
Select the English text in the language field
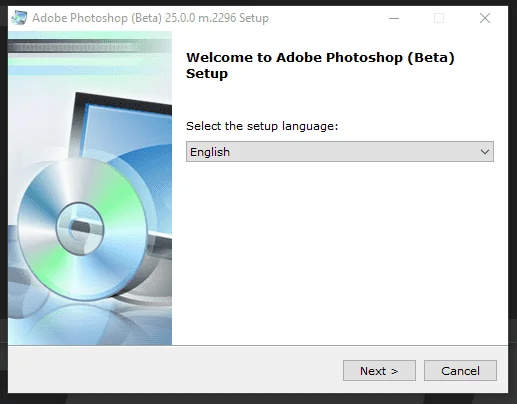pyautogui.click(x=210, y=152)
